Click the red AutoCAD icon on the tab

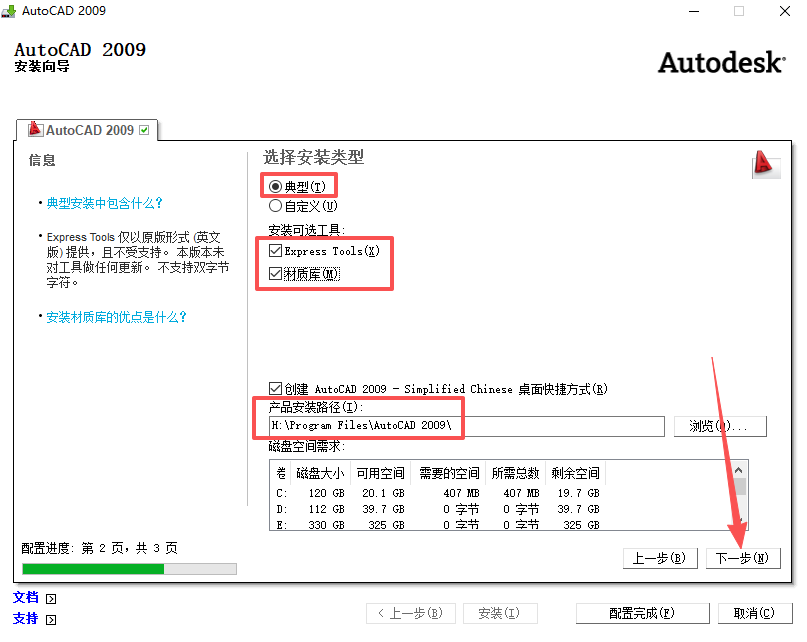[x=35, y=130]
